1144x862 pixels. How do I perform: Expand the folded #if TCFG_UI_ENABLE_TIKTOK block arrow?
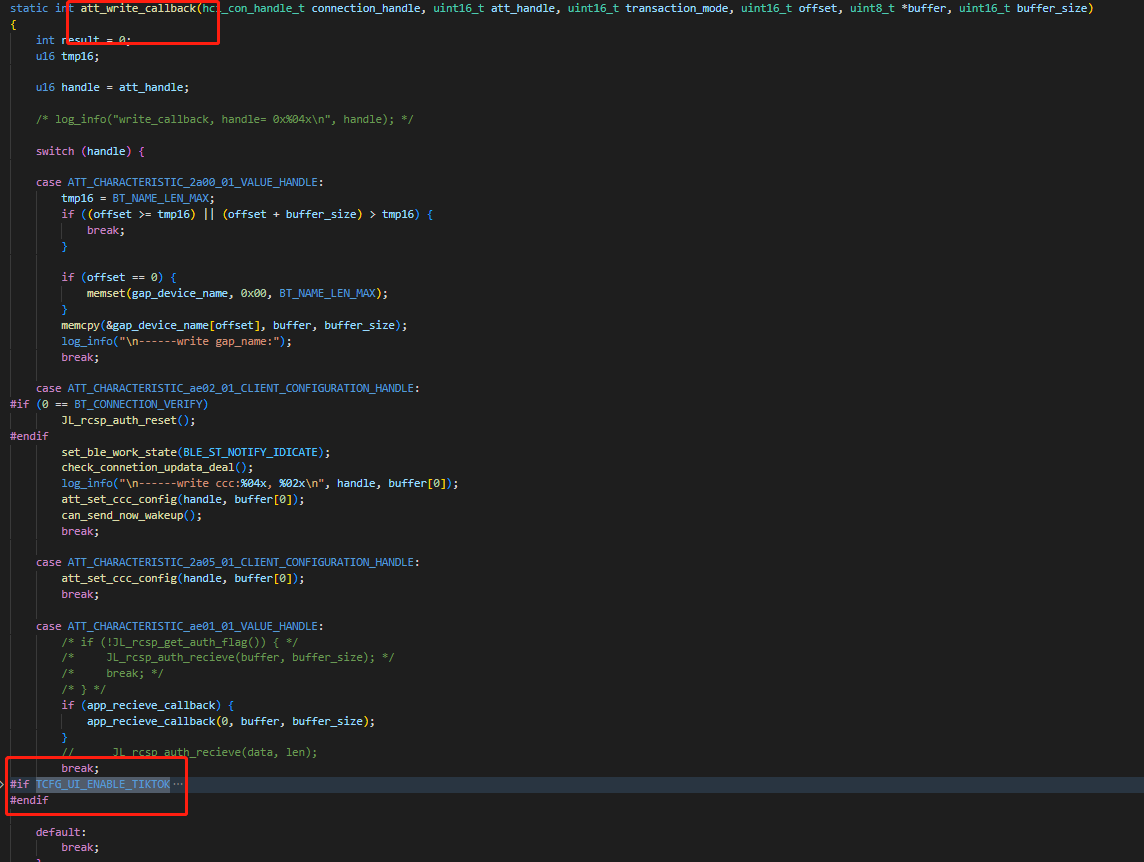click(x=3, y=785)
